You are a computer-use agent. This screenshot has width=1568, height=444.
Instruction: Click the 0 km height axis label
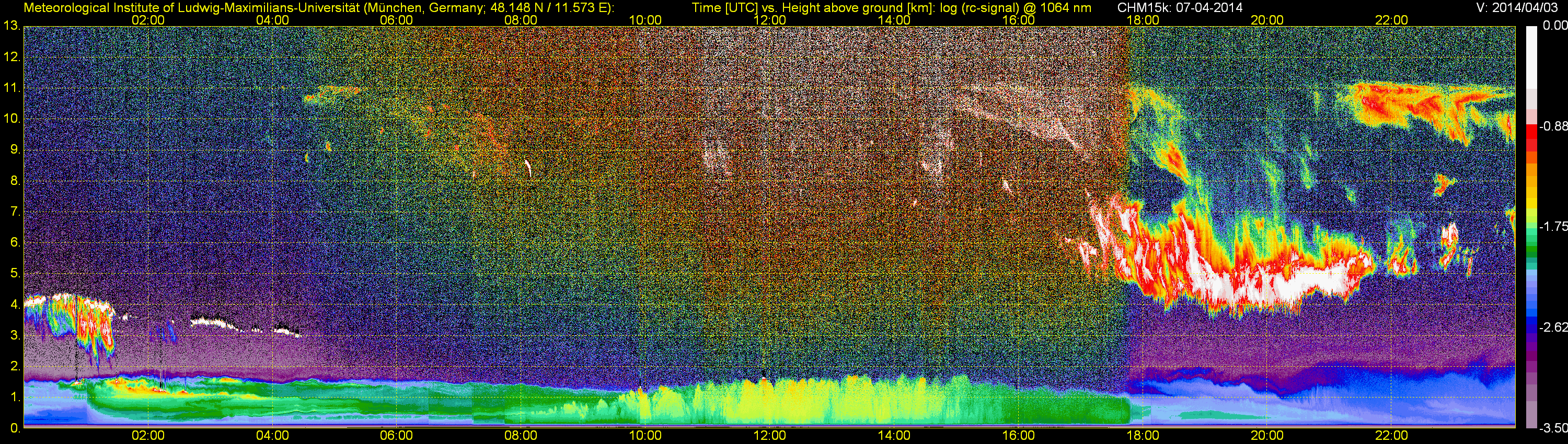pyautogui.click(x=15, y=428)
